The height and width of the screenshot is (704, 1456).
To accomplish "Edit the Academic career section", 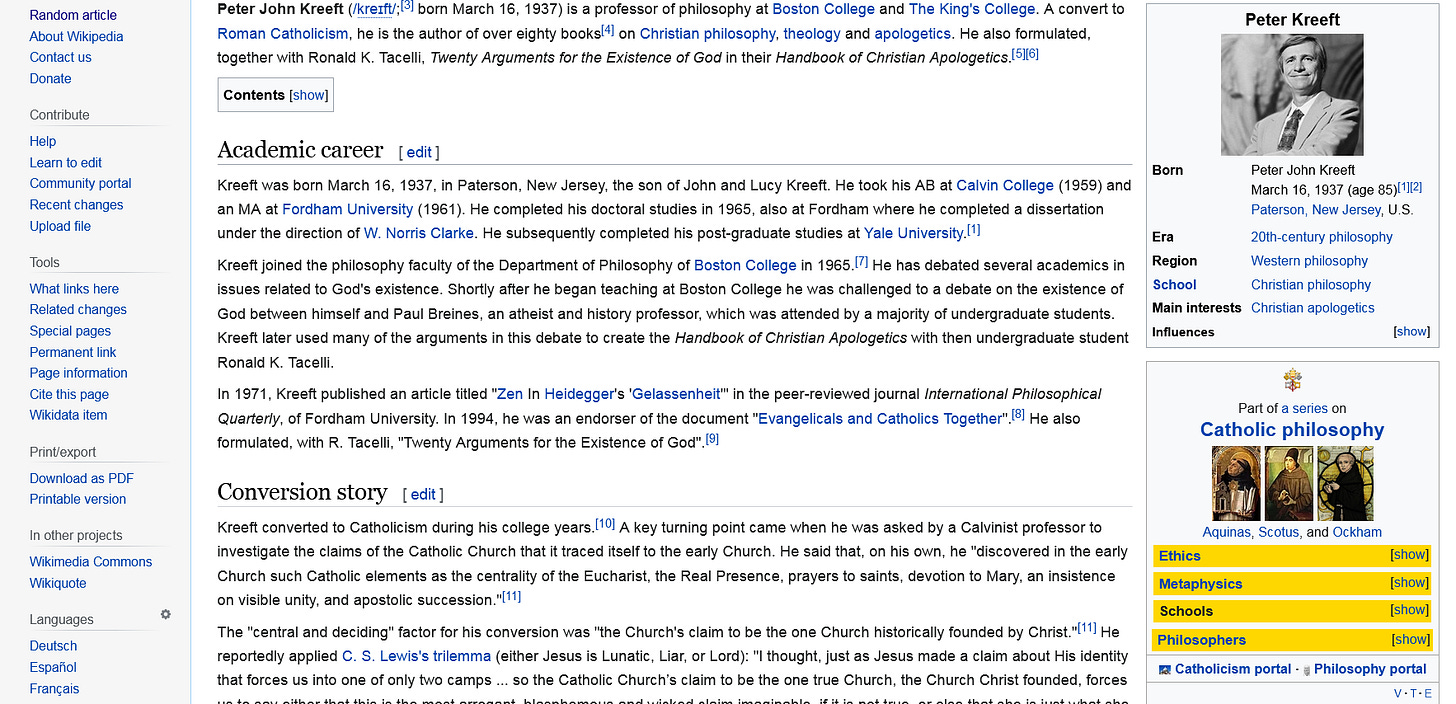I will pyautogui.click(x=419, y=152).
